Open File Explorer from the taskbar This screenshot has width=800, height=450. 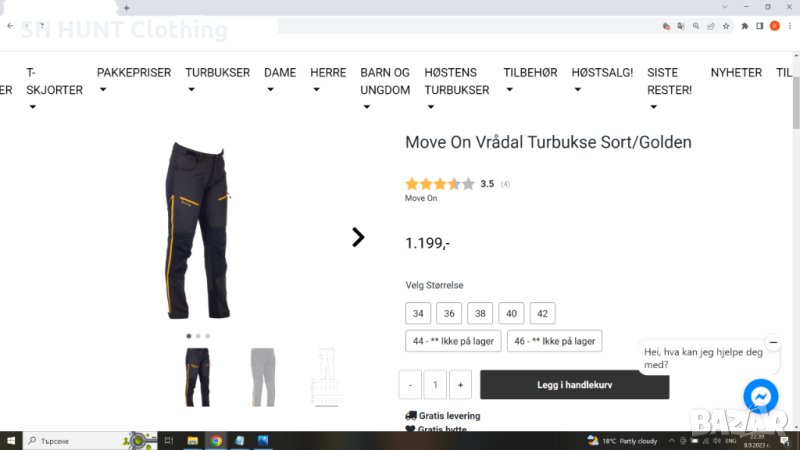tap(192, 441)
